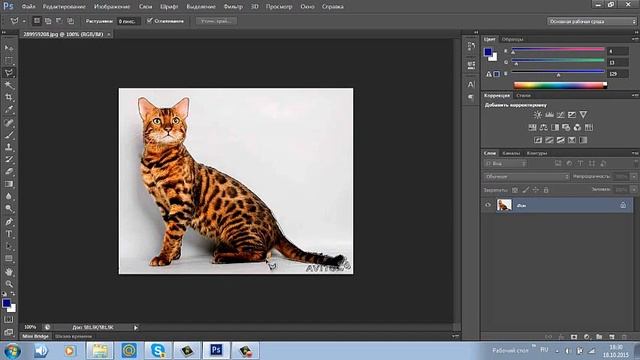Open the workspace switcher dropdown

[x=592, y=21]
